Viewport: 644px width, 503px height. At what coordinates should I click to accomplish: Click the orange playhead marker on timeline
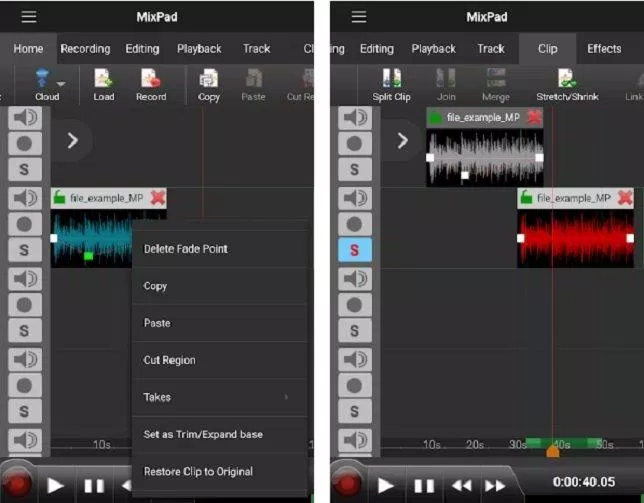(x=552, y=451)
